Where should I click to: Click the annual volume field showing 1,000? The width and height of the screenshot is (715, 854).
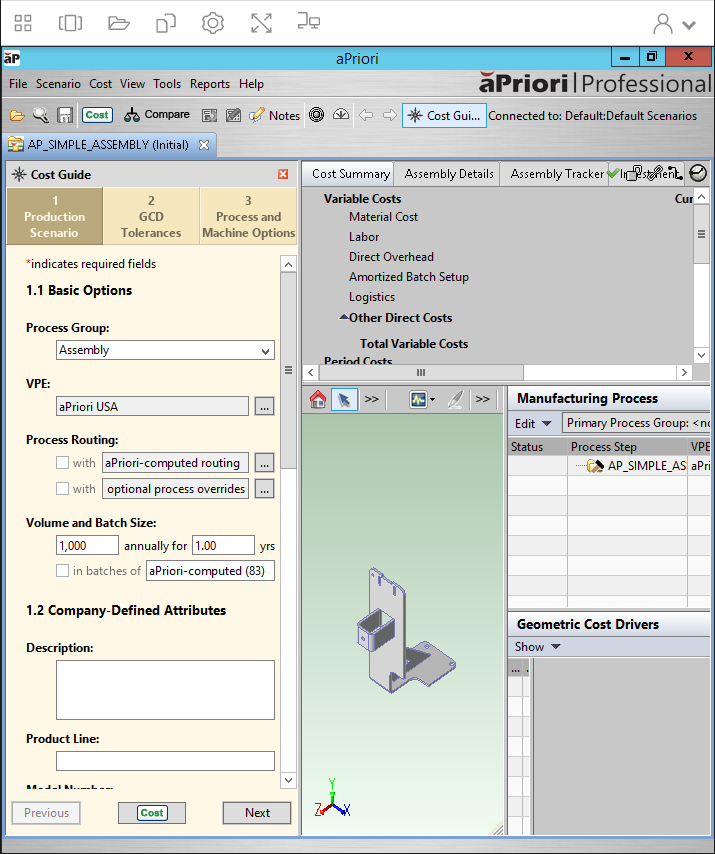click(87, 545)
